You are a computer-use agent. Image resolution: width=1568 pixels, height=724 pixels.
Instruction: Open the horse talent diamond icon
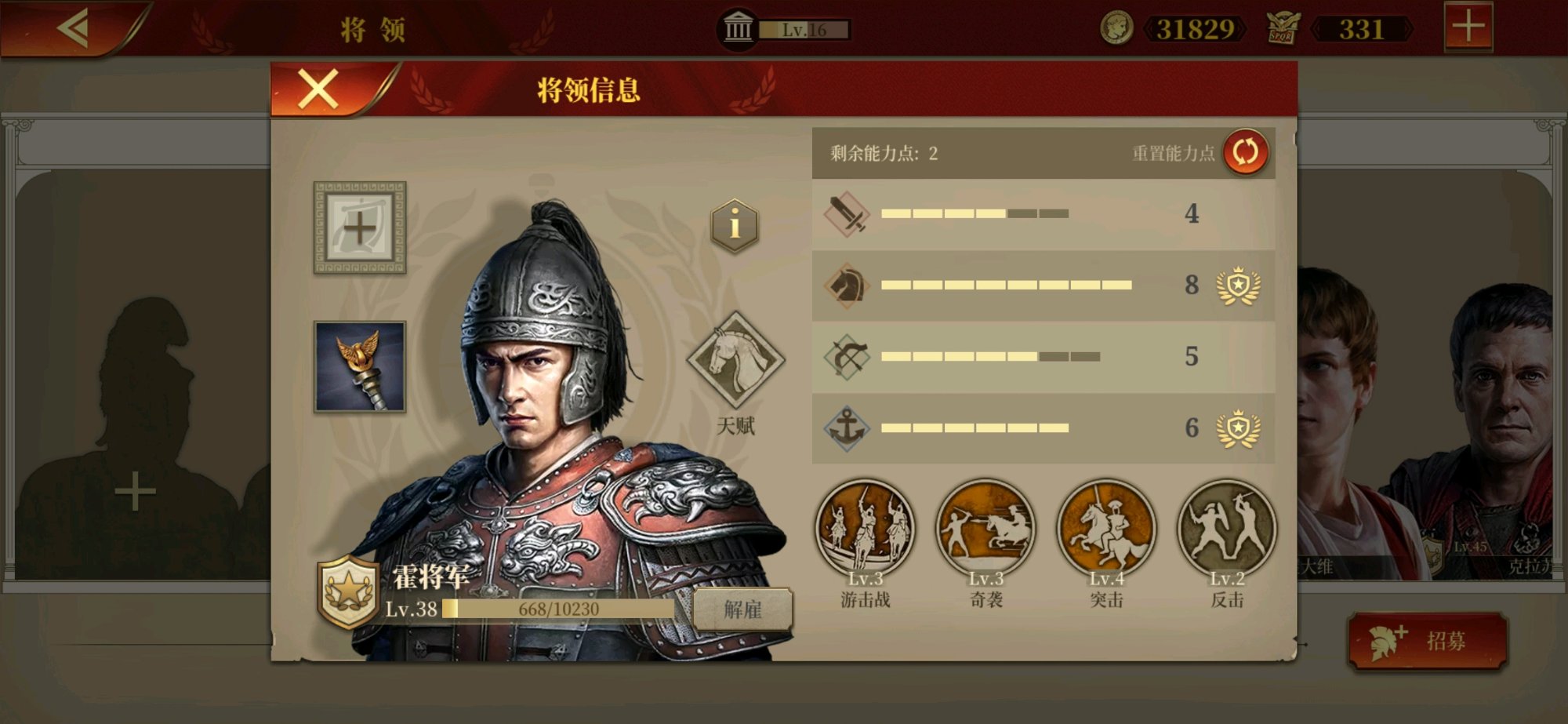click(x=735, y=360)
